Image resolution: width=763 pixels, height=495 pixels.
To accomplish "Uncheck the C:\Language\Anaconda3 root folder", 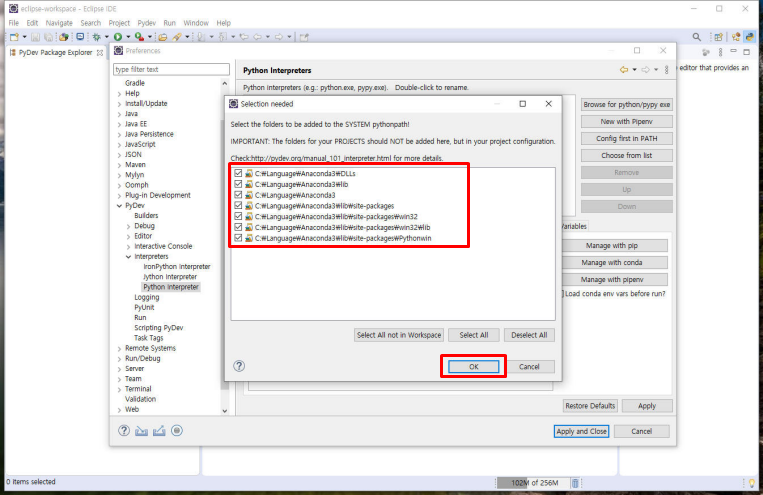I will (x=238, y=195).
